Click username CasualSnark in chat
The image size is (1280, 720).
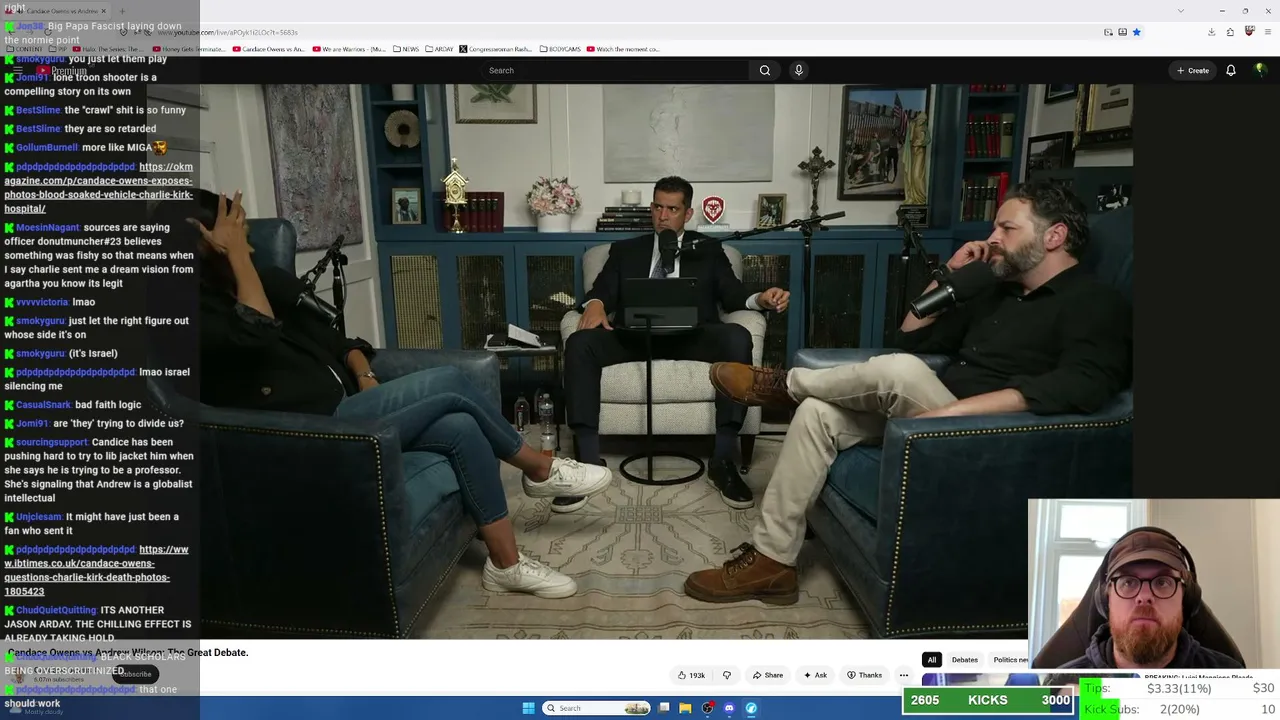point(43,405)
